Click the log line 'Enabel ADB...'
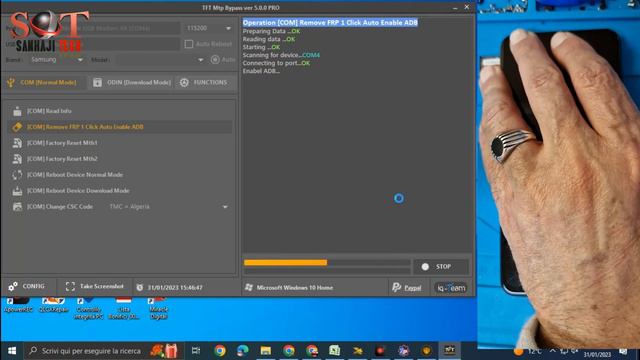This screenshot has width=640, height=360. (261, 71)
